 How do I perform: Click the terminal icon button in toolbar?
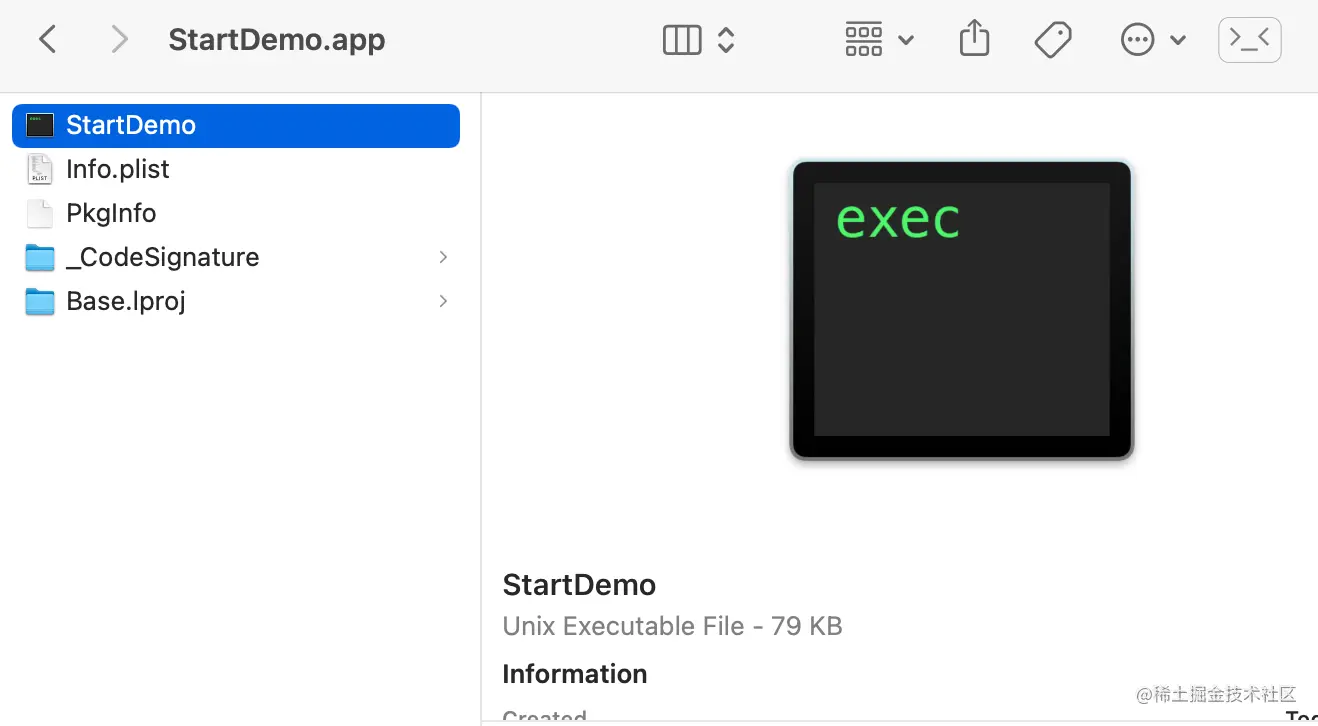point(1249,40)
